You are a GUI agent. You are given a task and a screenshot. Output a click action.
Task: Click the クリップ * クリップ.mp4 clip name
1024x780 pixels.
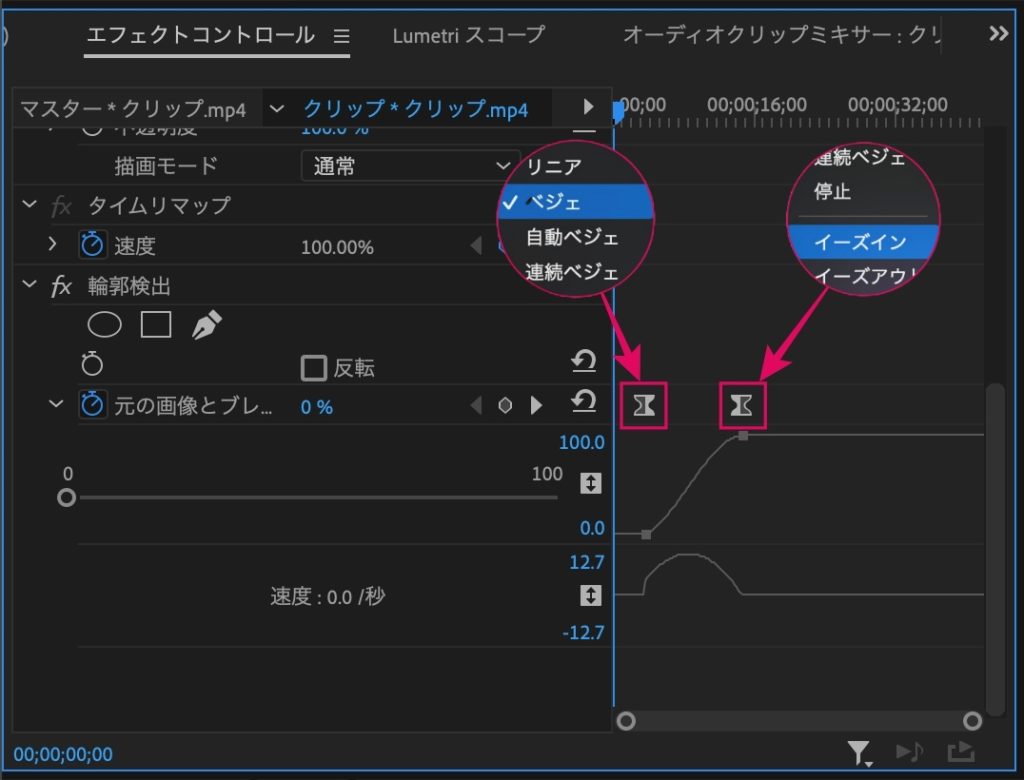tap(415, 109)
